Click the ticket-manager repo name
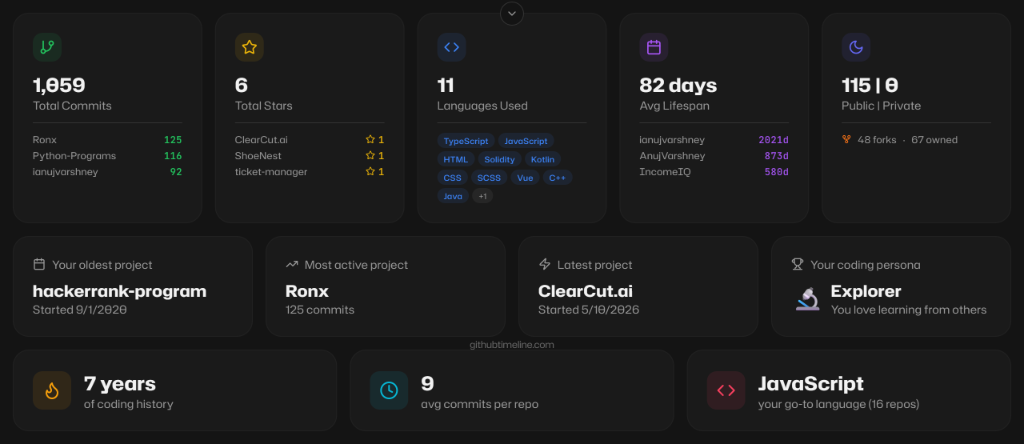The image size is (1024, 444). coord(271,172)
